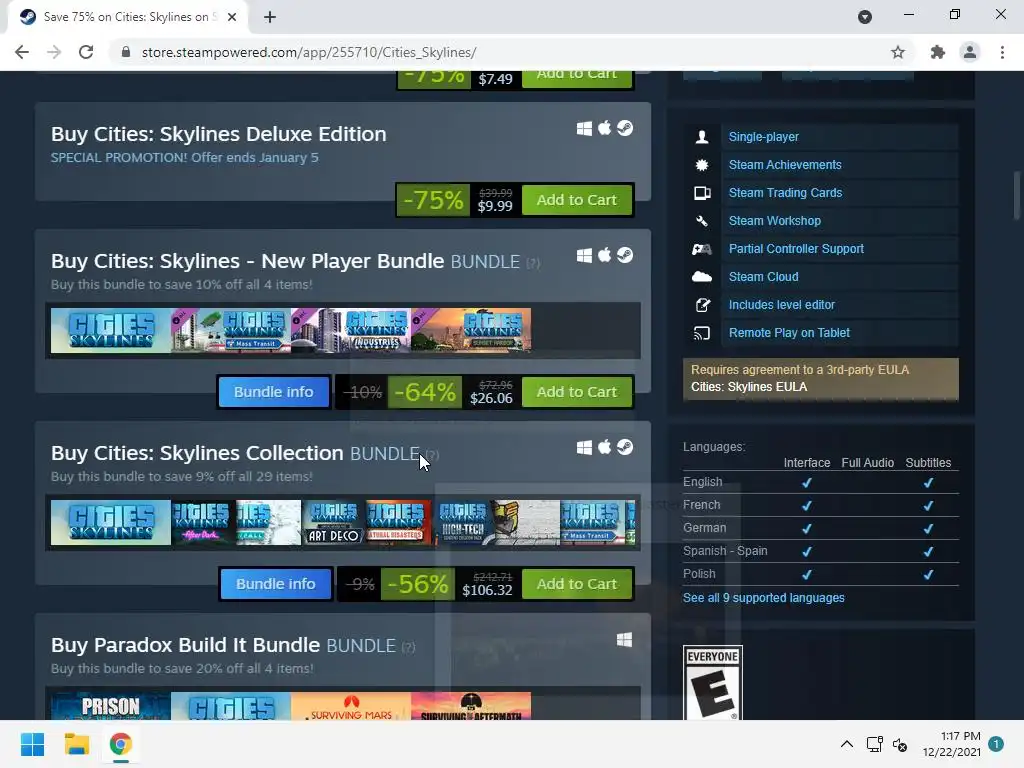Viewport: 1024px width, 768px height.
Task: Bookmark this page with star icon
Action: click(898, 52)
